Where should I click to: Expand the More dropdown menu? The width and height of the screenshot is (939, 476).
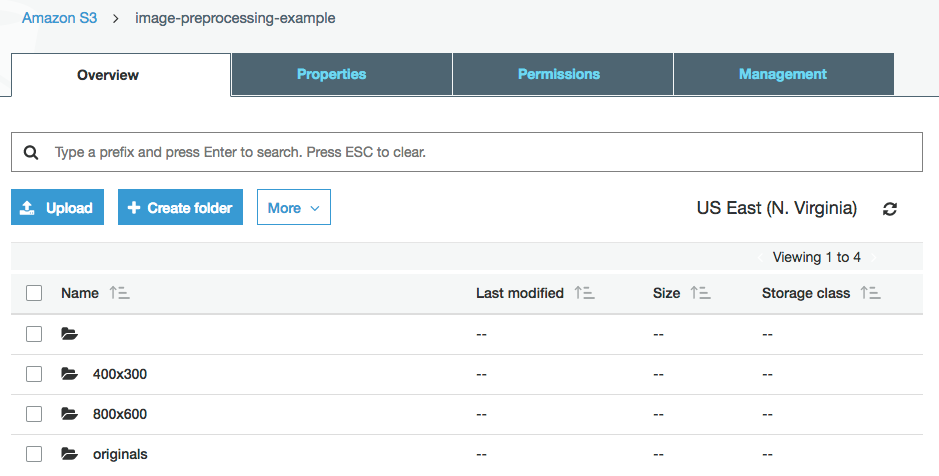point(293,208)
